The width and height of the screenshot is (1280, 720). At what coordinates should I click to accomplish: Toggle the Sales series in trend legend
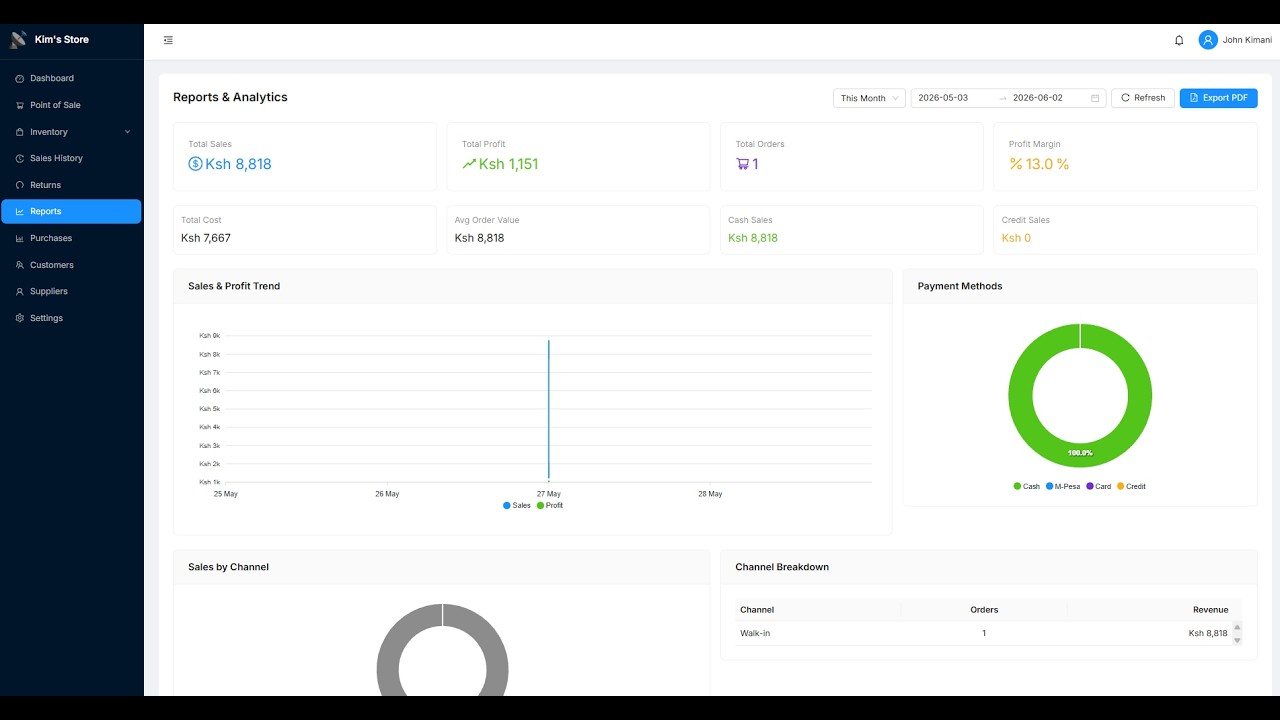coord(517,505)
